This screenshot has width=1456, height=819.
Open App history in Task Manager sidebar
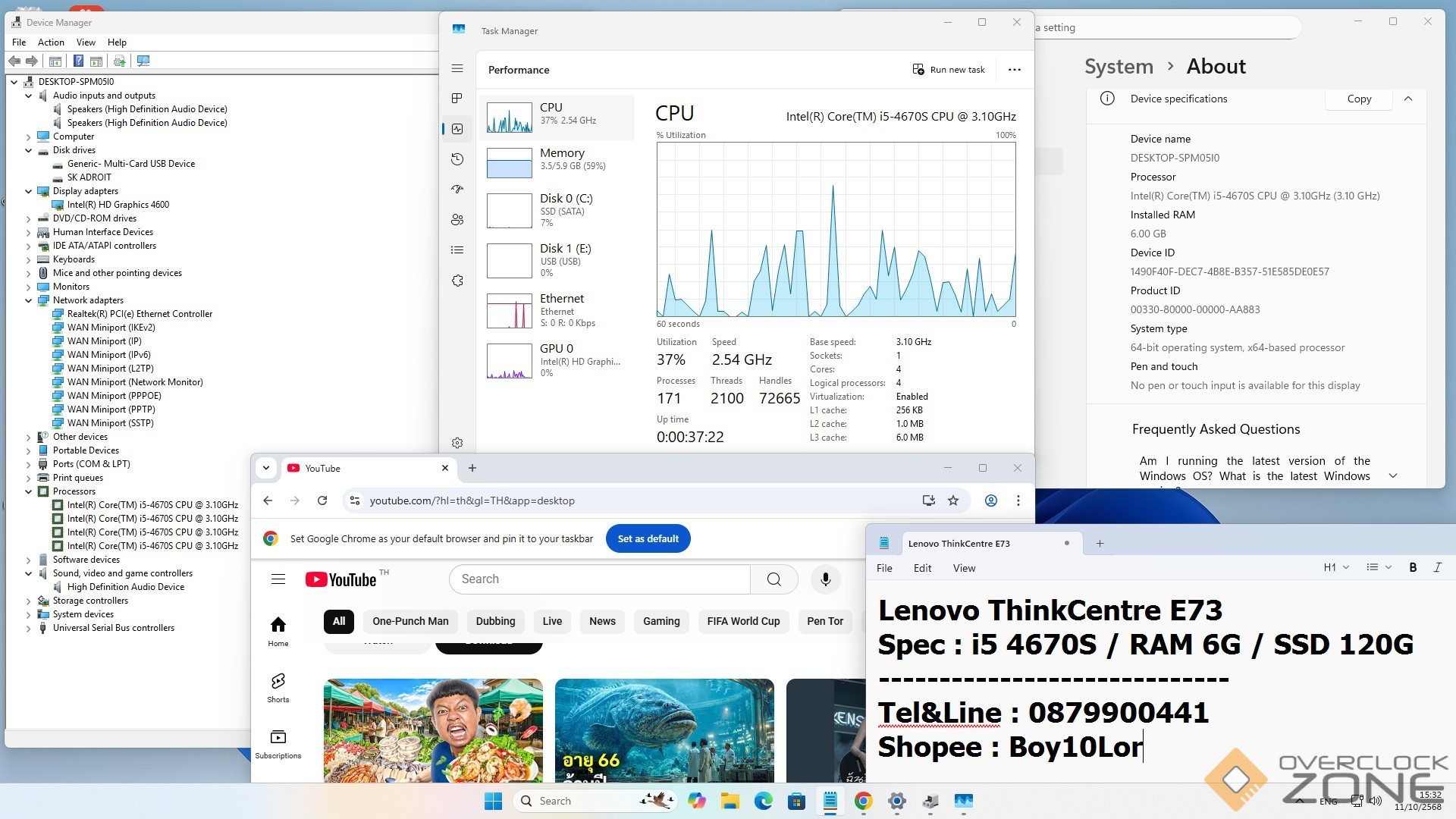[457, 159]
